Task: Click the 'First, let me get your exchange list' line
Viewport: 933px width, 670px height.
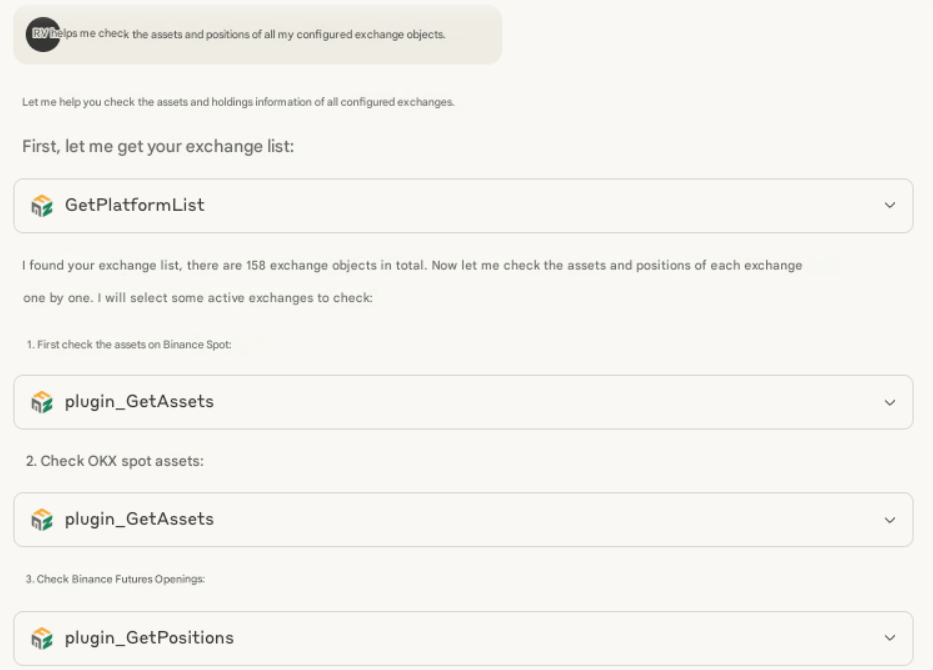Action: [158, 147]
